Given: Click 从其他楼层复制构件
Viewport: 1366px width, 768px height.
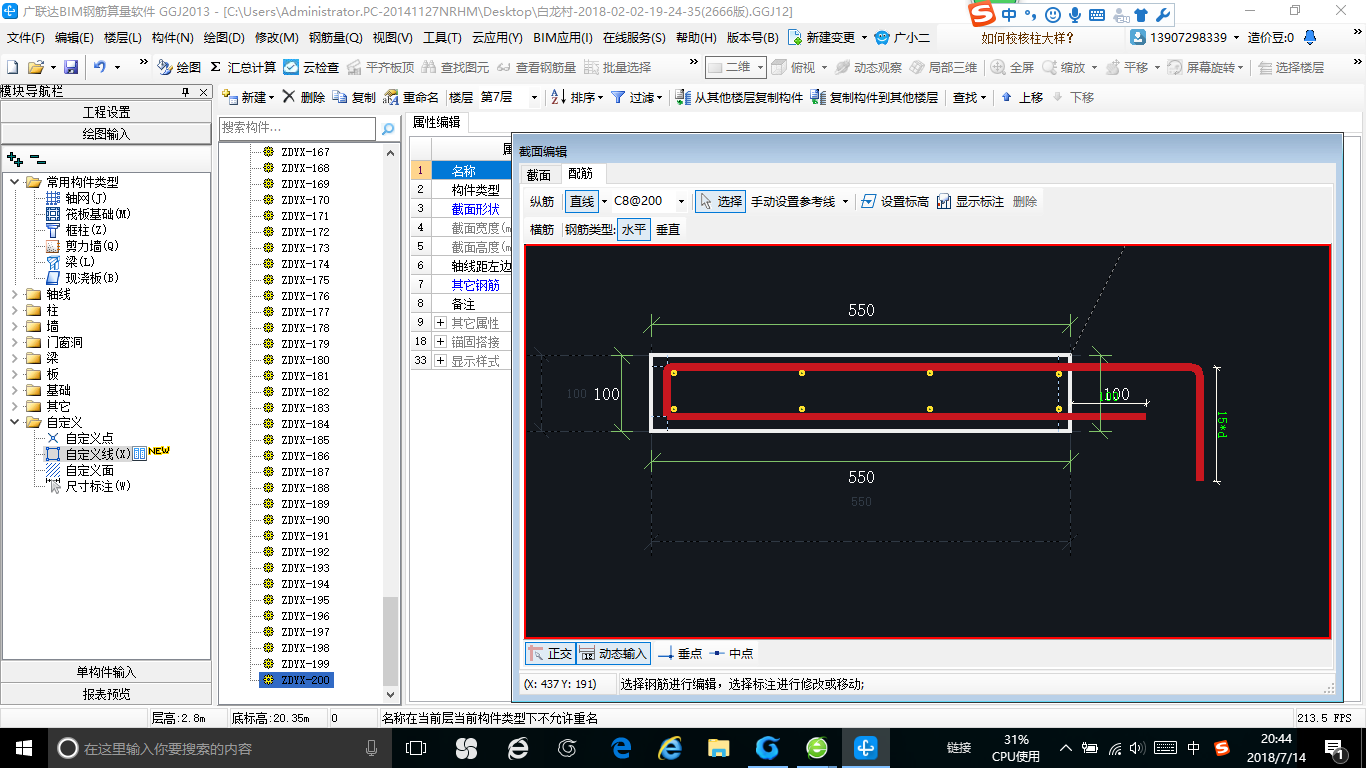Looking at the screenshot, I should click(739, 97).
